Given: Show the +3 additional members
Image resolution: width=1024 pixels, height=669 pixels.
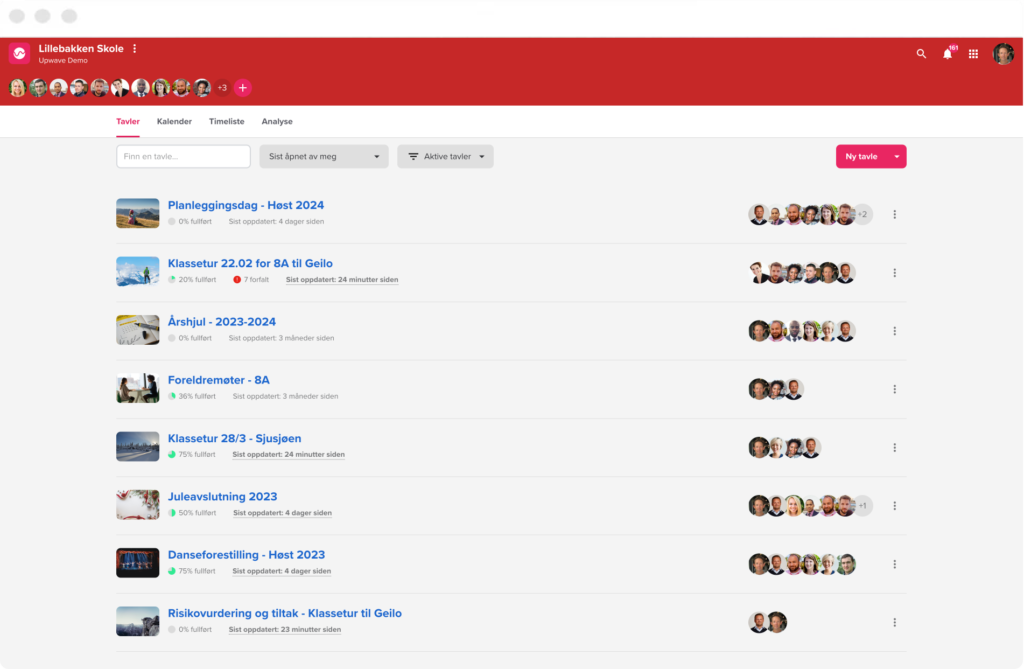Looking at the screenshot, I should coord(222,88).
